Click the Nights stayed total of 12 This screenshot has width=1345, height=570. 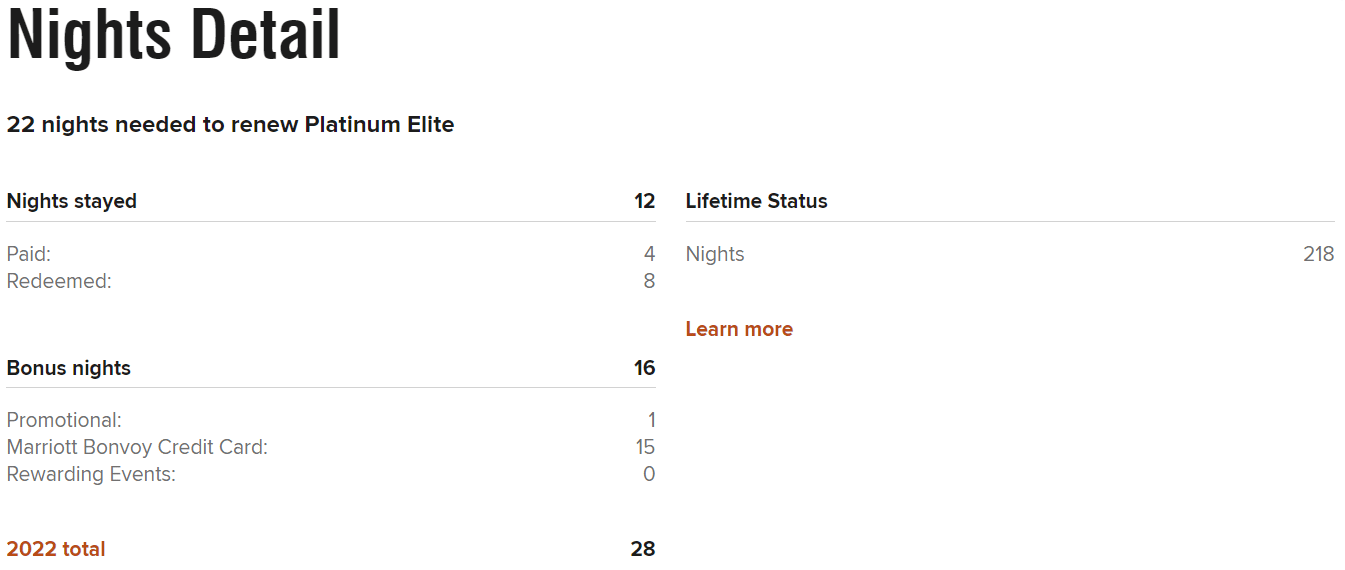(644, 201)
